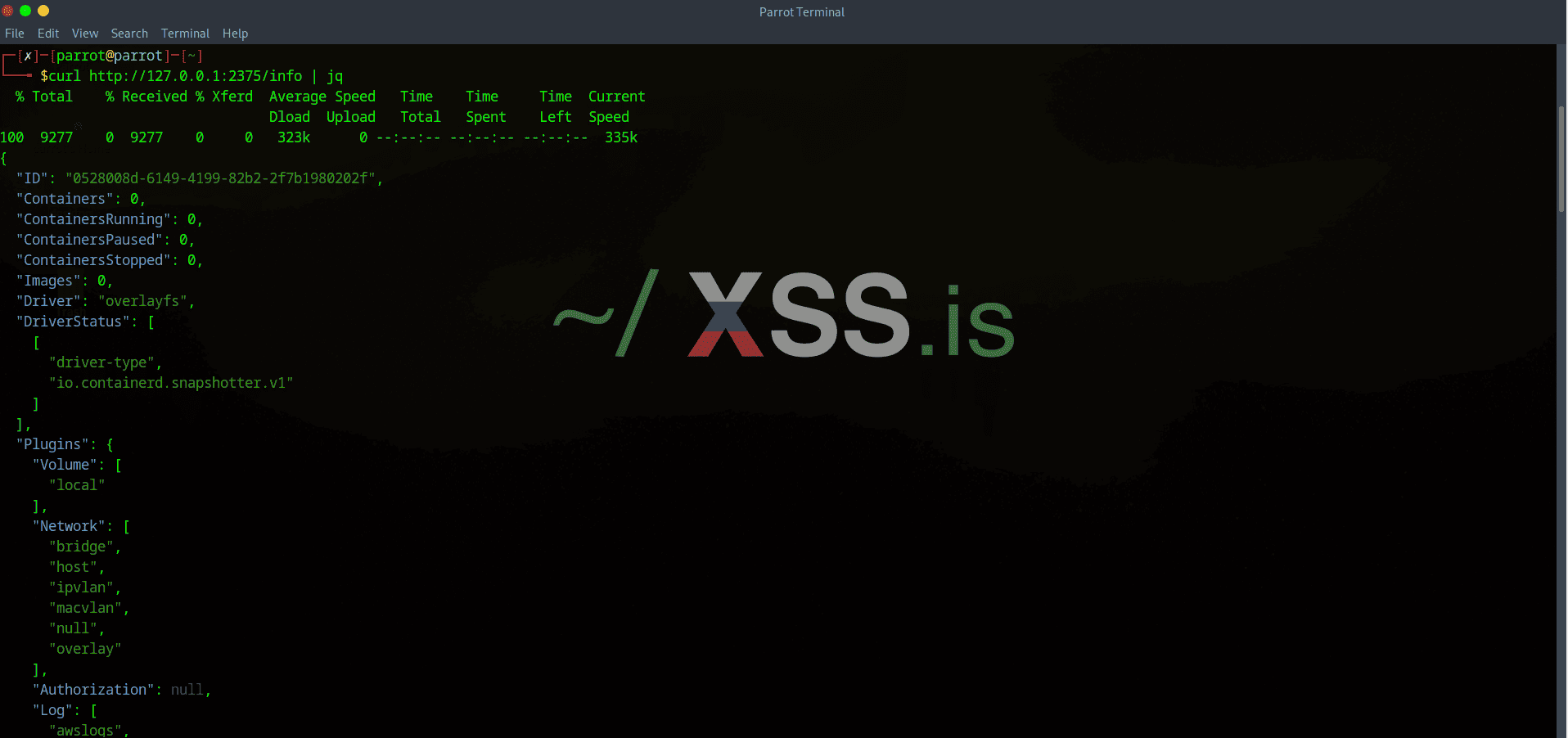Click the "Average Speed" column header

pos(322,97)
